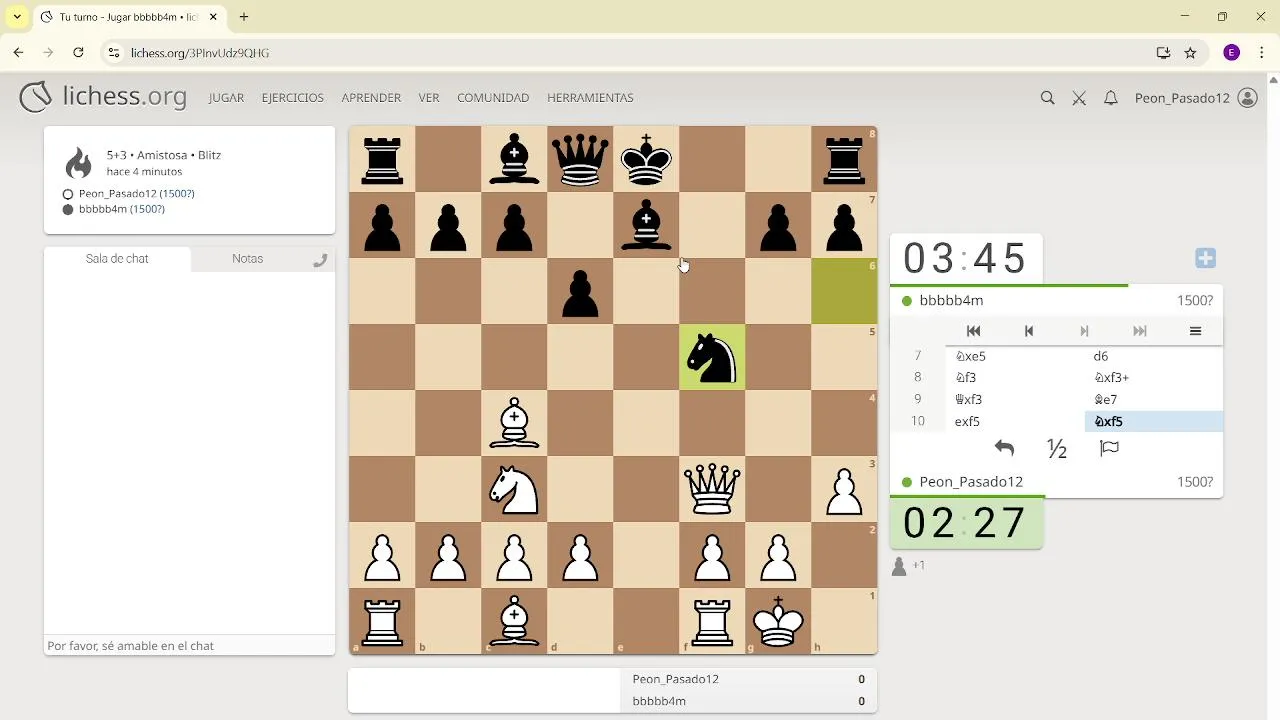Give opponent more time plus icon
Viewport: 1280px width, 720px height.
pos(1205,258)
